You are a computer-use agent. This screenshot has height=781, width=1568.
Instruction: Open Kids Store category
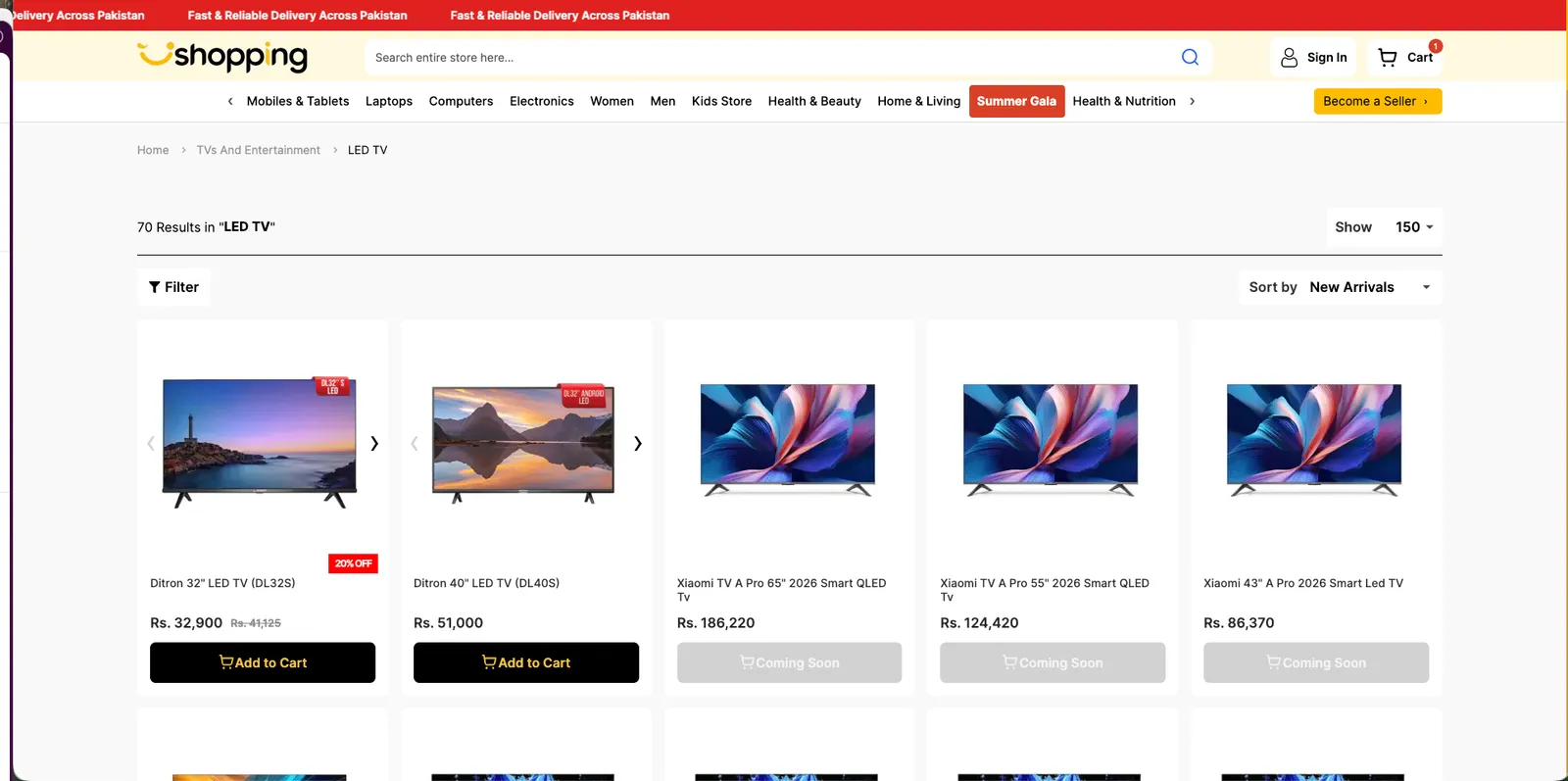point(721,101)
